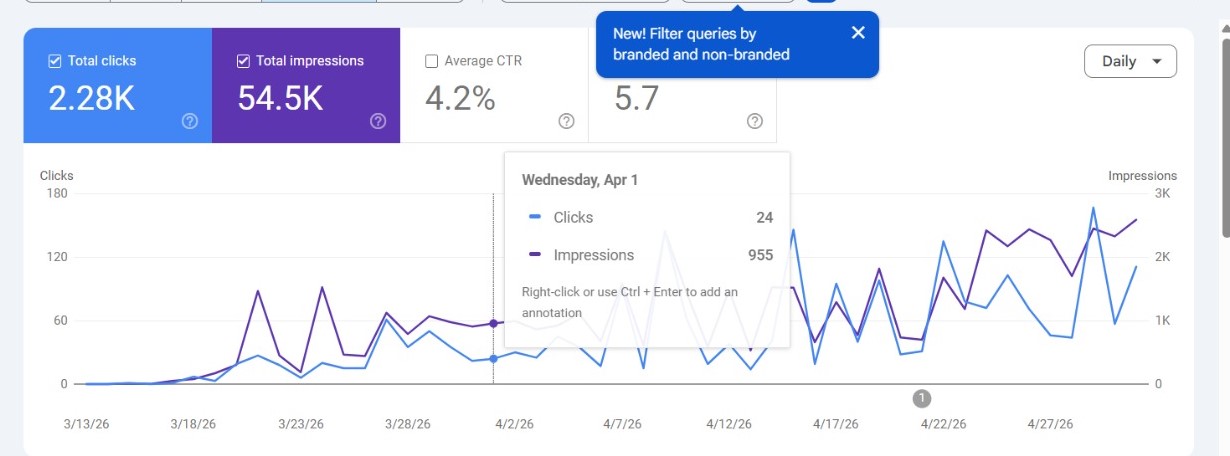Uncheck the Total clicks checkbox
The width and height of the screenshot is (1230, 456).
pyautogui.click(x=55, y=61)
